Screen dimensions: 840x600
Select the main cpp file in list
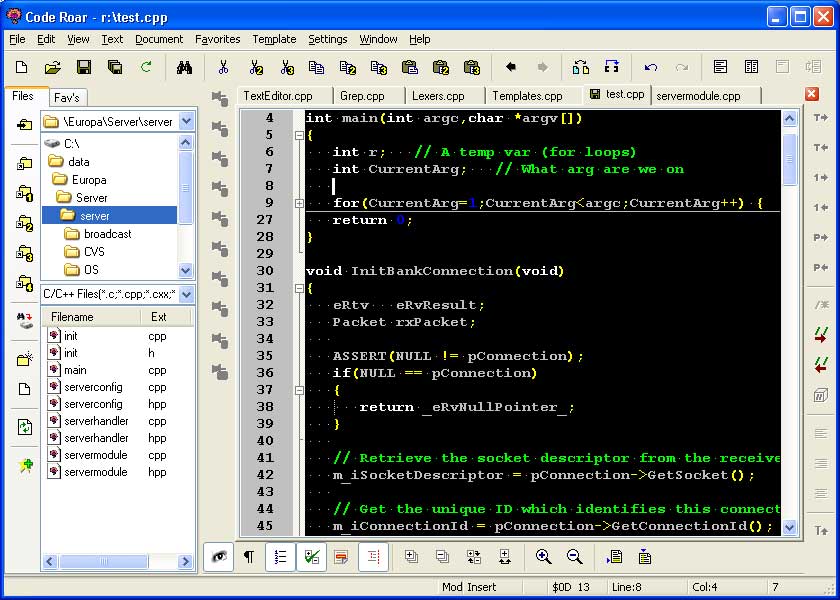107,370
